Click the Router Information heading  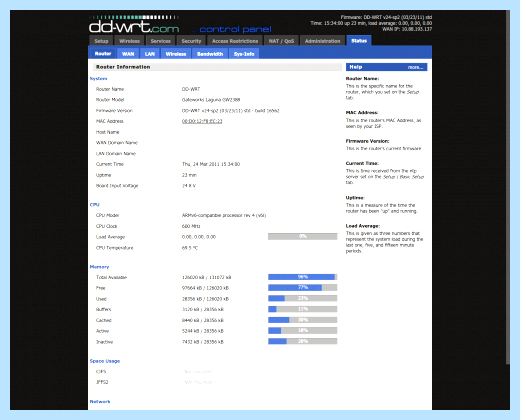tap(123, 67)
